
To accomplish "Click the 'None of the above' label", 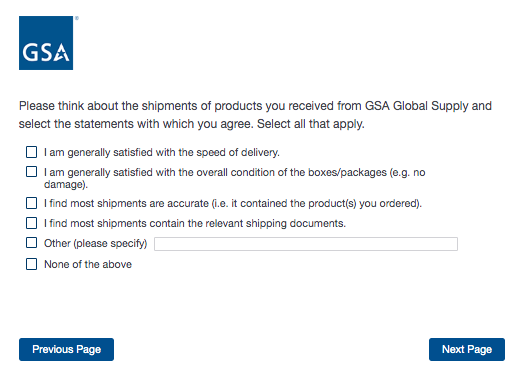I will click(x=88, y=264).
